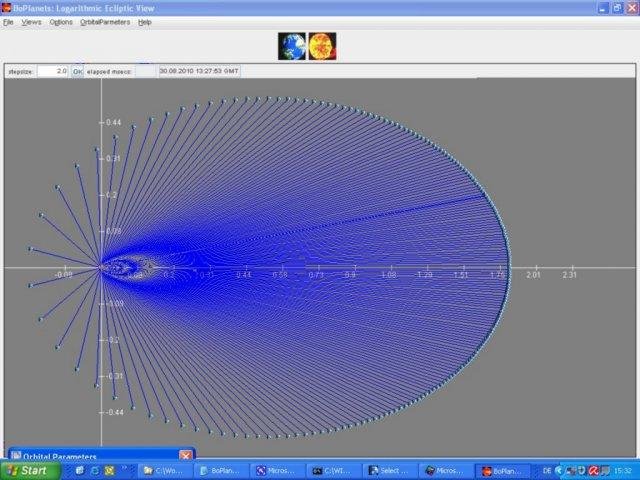This screenshot has height=480, width=640.
Task: Toggle the On button beside stepsize
Action: (x=77, y=72)
